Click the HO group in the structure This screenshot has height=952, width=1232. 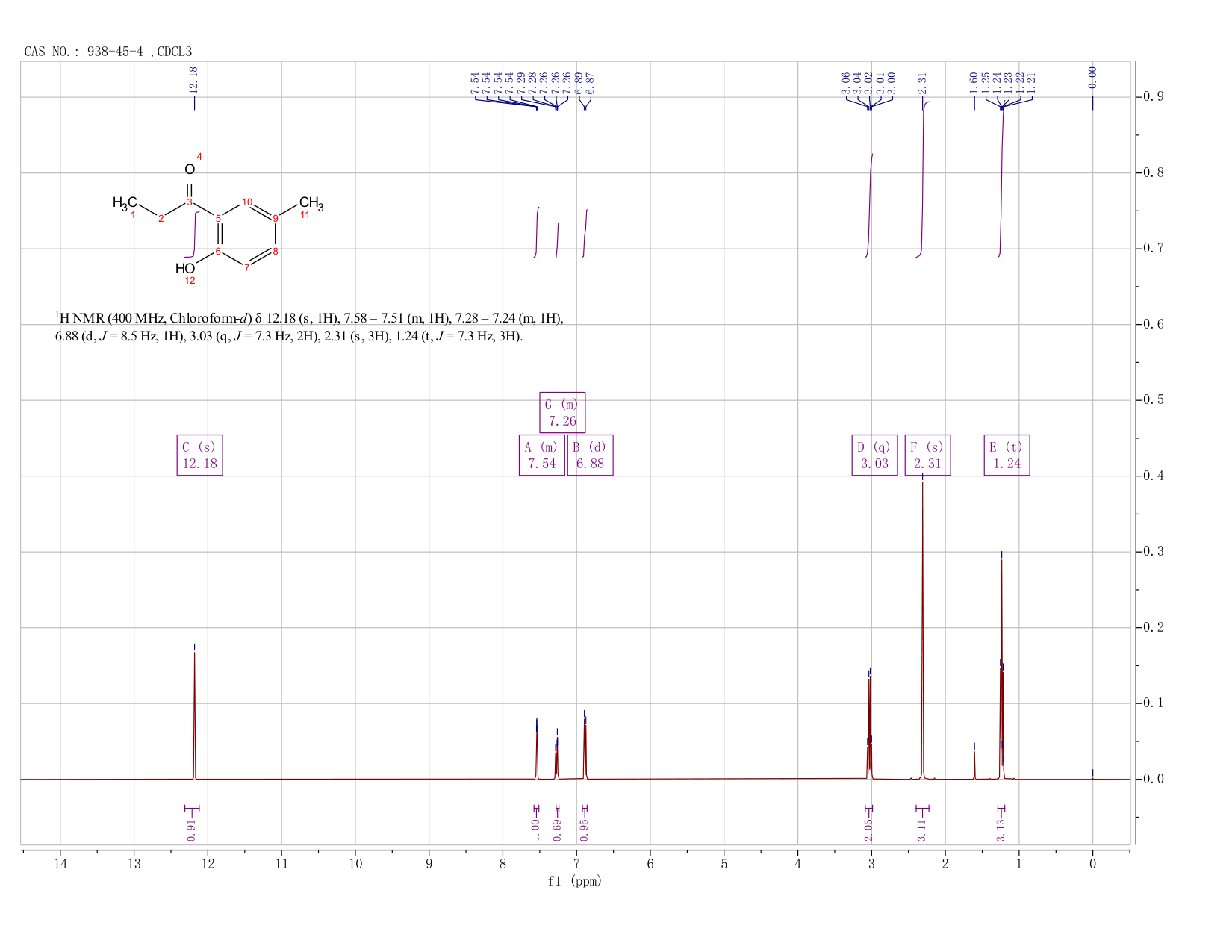tap(185, 268)
